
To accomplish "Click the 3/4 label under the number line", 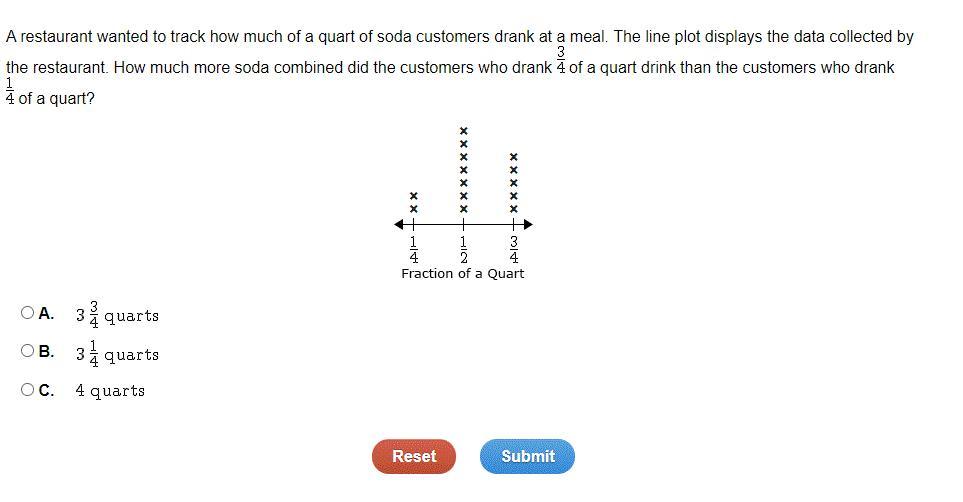I will point(514,249).
